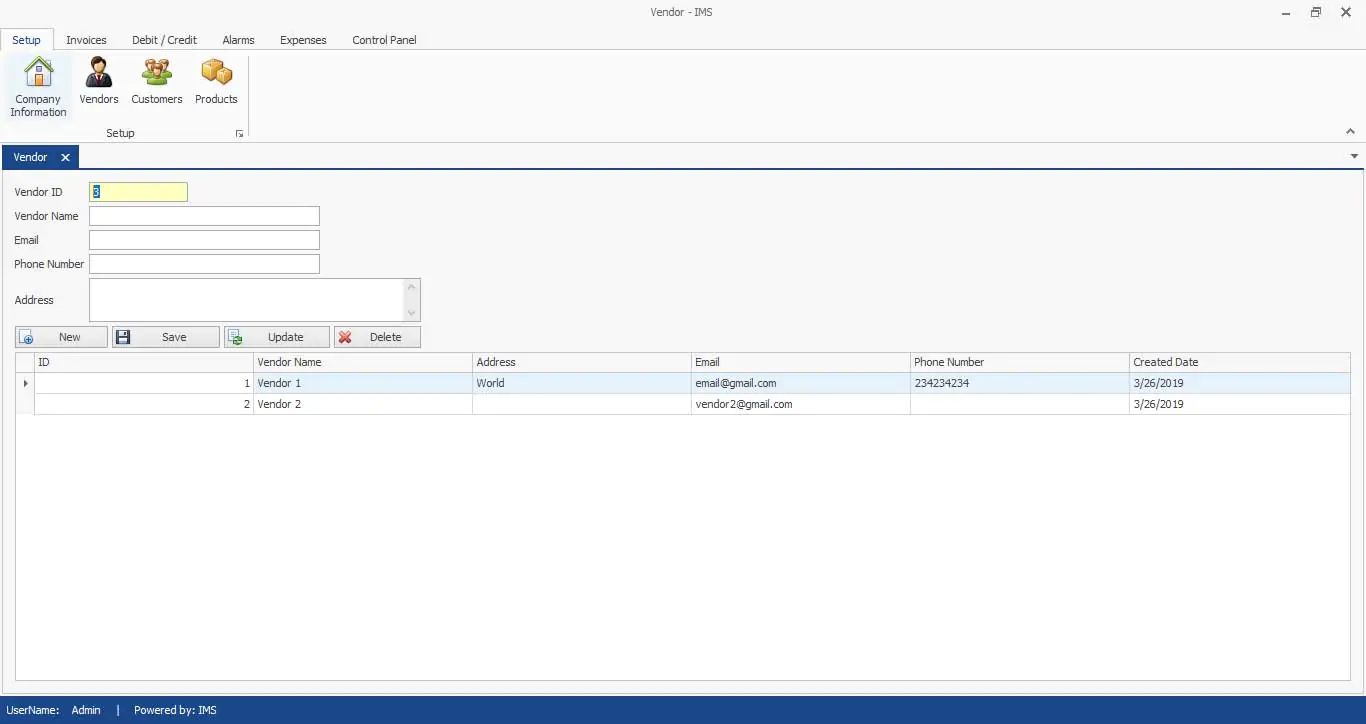The height and width of the screenshot is (724, 1366).
Task: Open the Customers ribbon icon
Action: (x=157, y=82)
